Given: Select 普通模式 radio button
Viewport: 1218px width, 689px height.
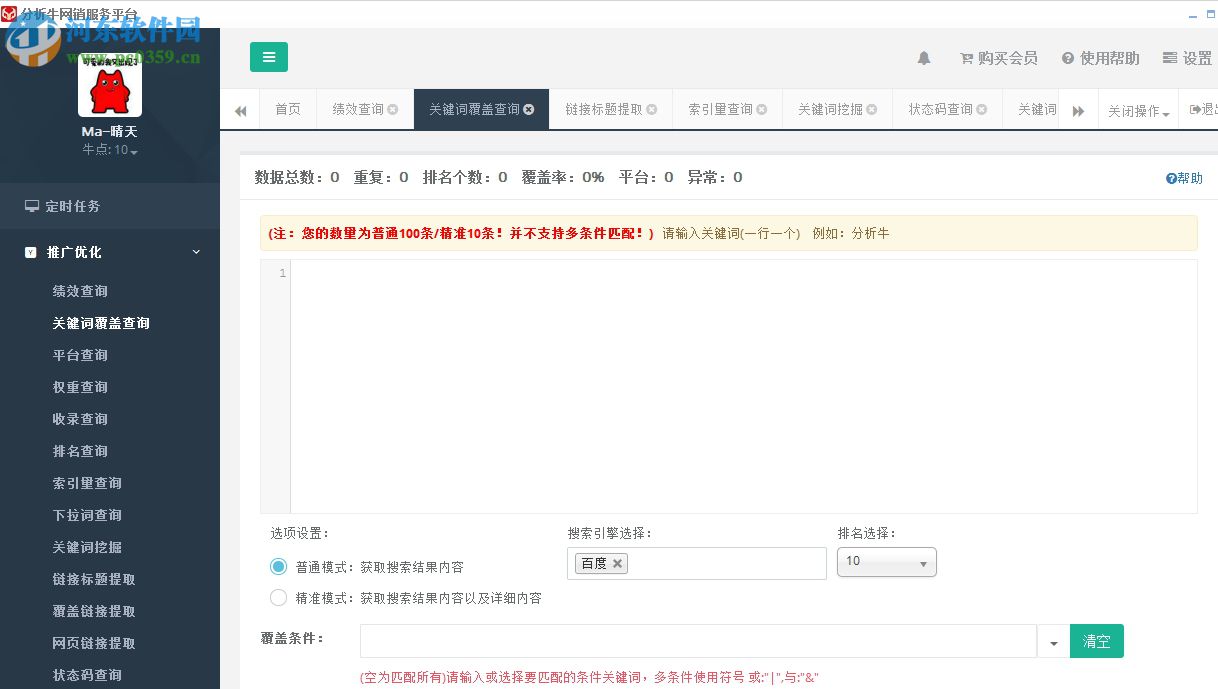Looking at the screenshot, I should [x=278, y=566].
